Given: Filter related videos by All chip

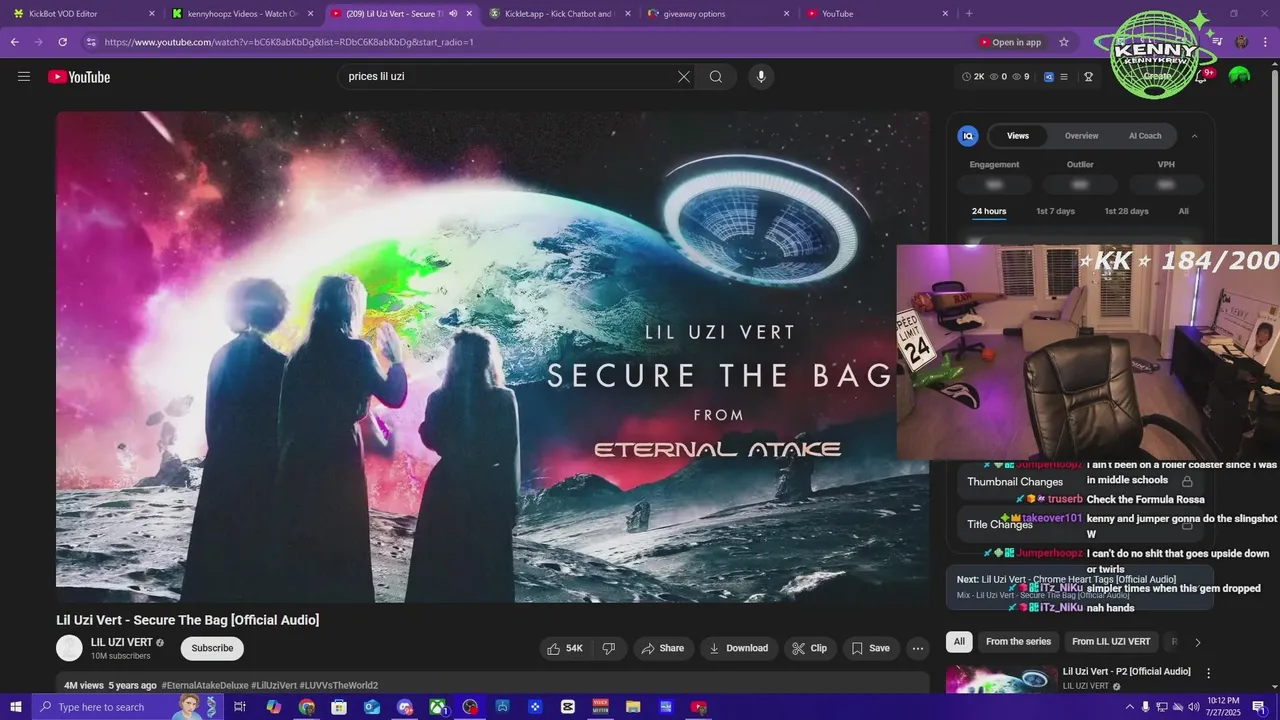Looking at the screenshot, I should (x=959, y=642).
